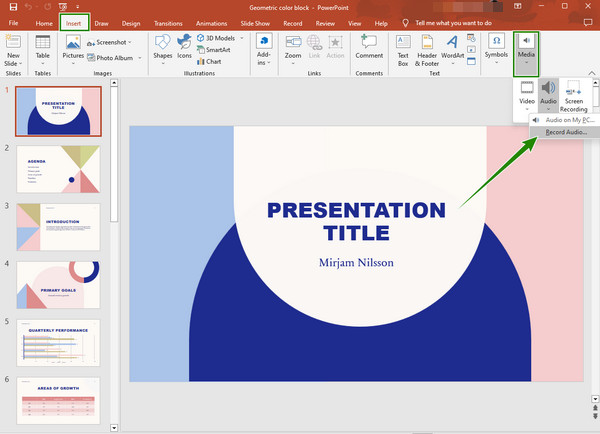Click the PRESENTATION TITLE text on slide
The height and width of the screenshot is (434, 600).
tap(356, 221)
